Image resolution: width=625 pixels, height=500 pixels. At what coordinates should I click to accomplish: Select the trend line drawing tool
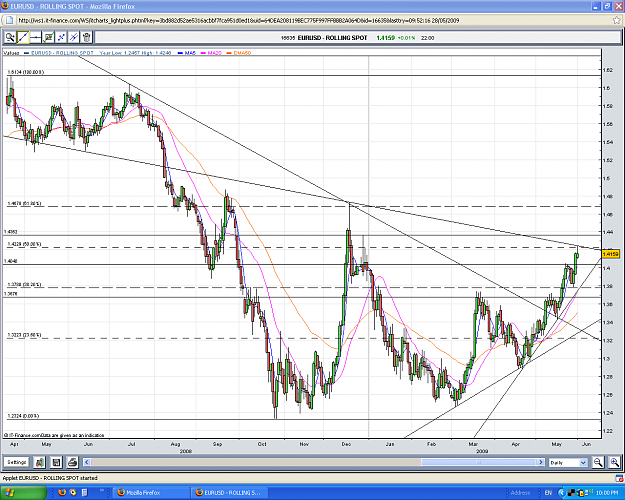tap(23, 37)
